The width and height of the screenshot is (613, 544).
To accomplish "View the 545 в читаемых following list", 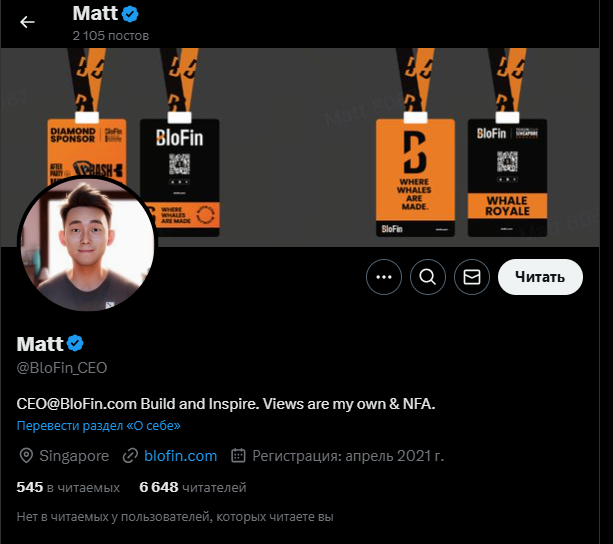I will coord(68,487).
